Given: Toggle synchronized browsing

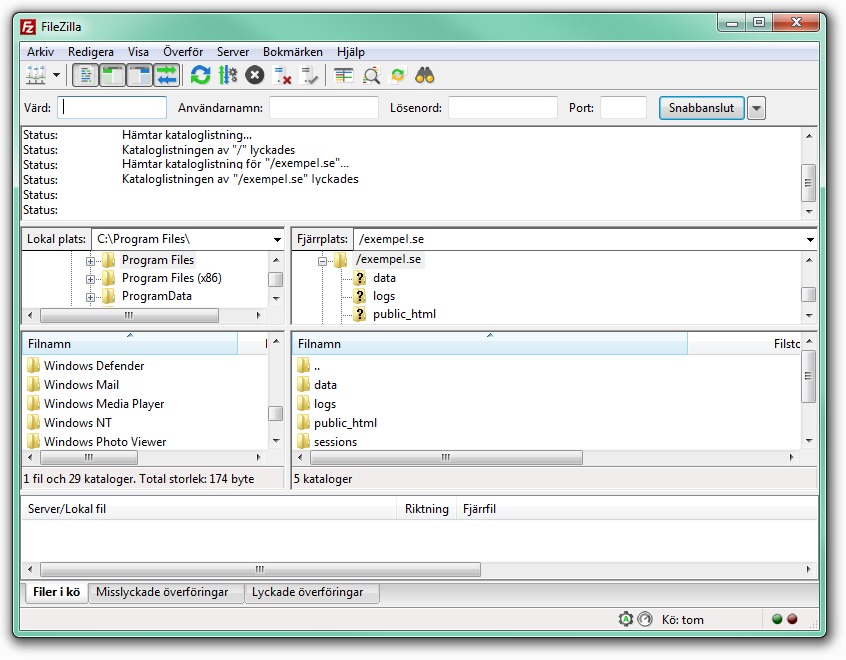Looking at the screenshot, I should (x=398, y=75).
